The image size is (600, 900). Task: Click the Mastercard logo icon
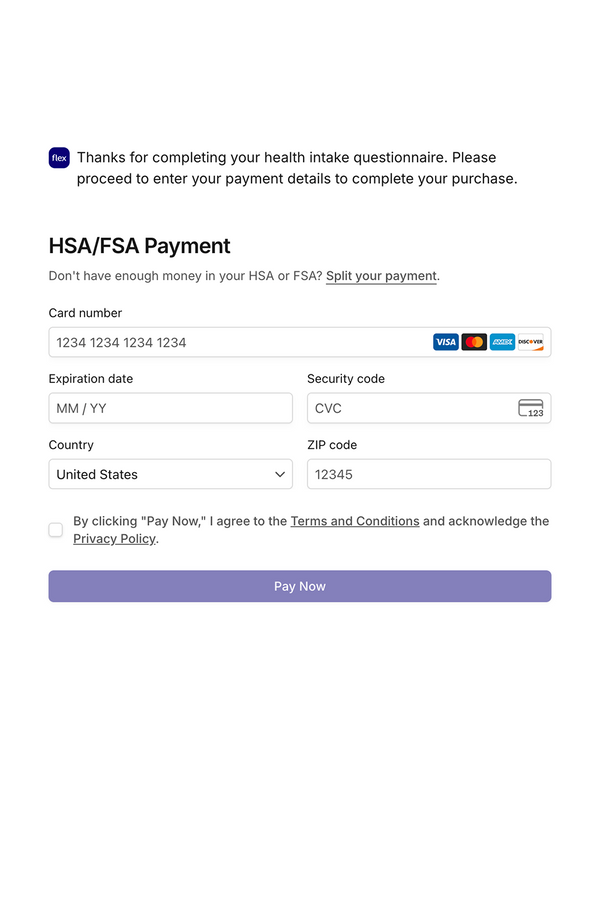point(474,342)
